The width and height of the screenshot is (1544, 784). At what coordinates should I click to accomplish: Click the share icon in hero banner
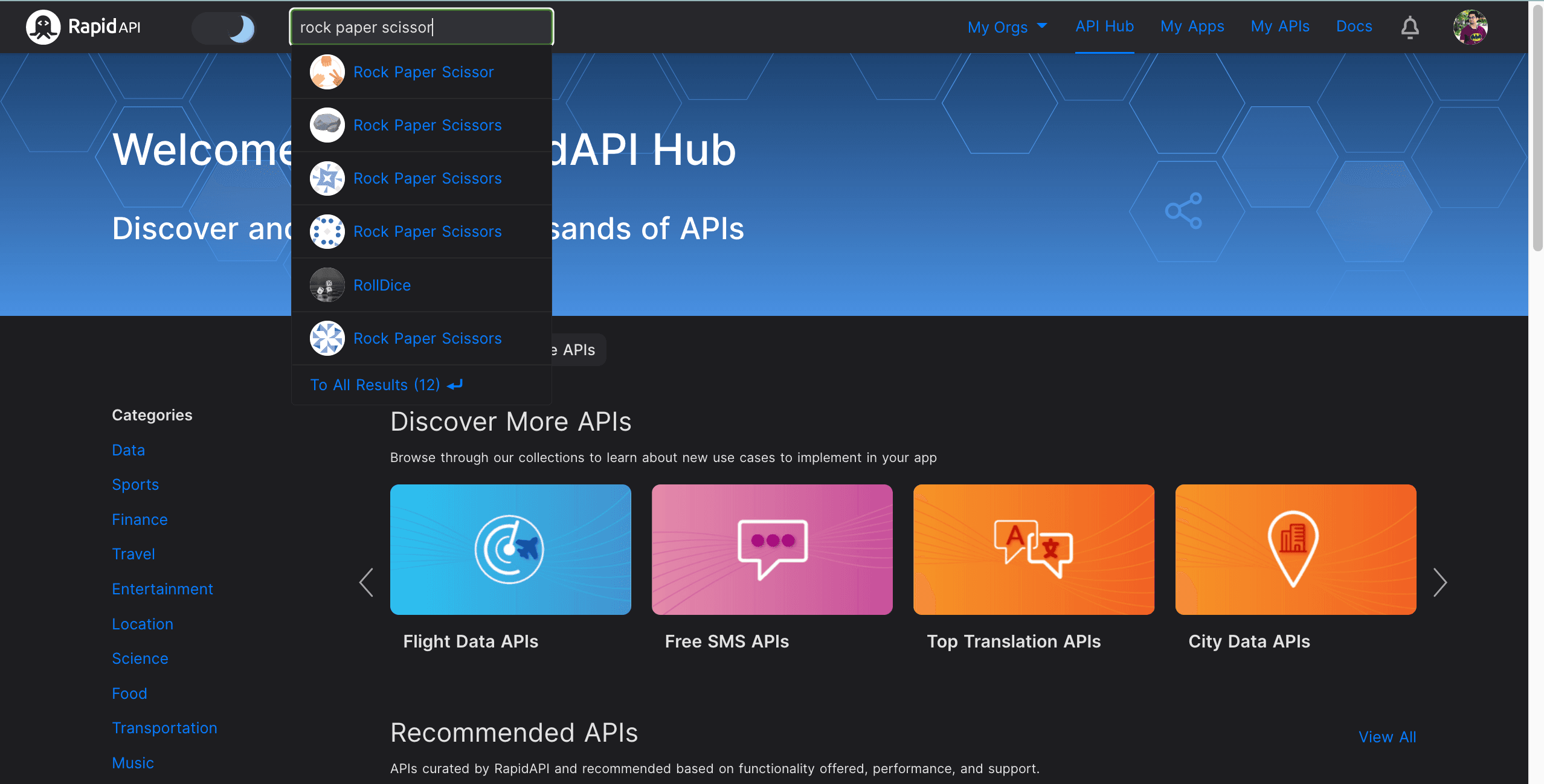click(x=1183, y=211)
